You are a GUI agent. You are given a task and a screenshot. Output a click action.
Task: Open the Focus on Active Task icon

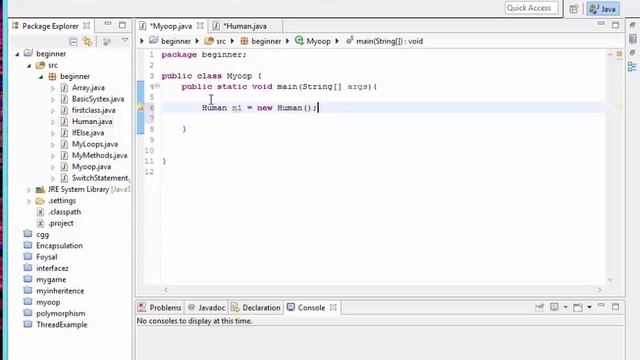[107, 41]
